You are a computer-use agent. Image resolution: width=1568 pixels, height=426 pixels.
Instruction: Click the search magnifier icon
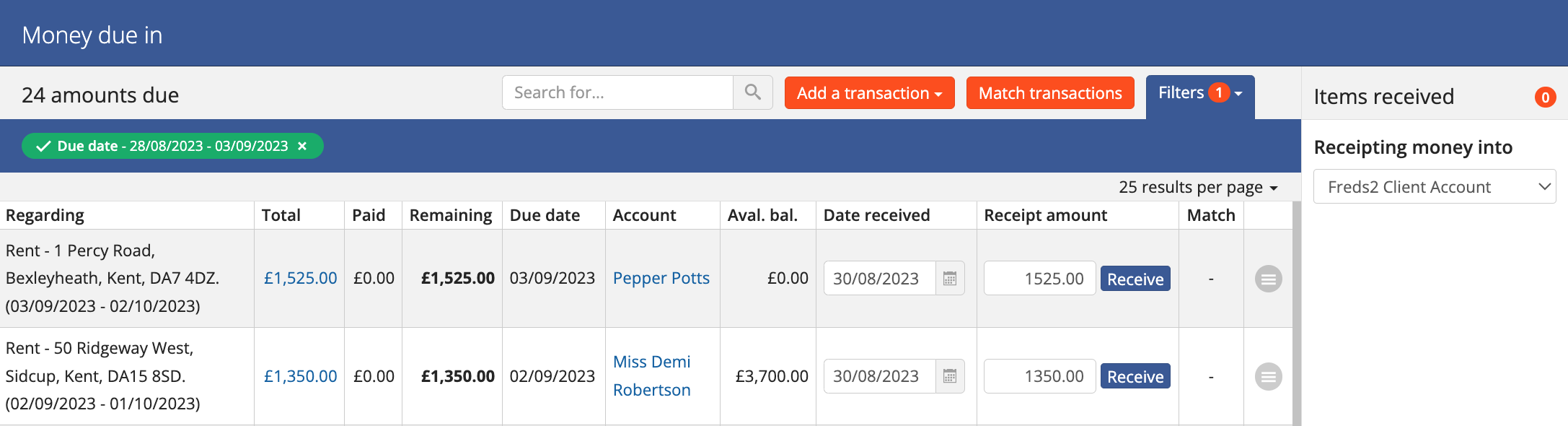(752, 92)
